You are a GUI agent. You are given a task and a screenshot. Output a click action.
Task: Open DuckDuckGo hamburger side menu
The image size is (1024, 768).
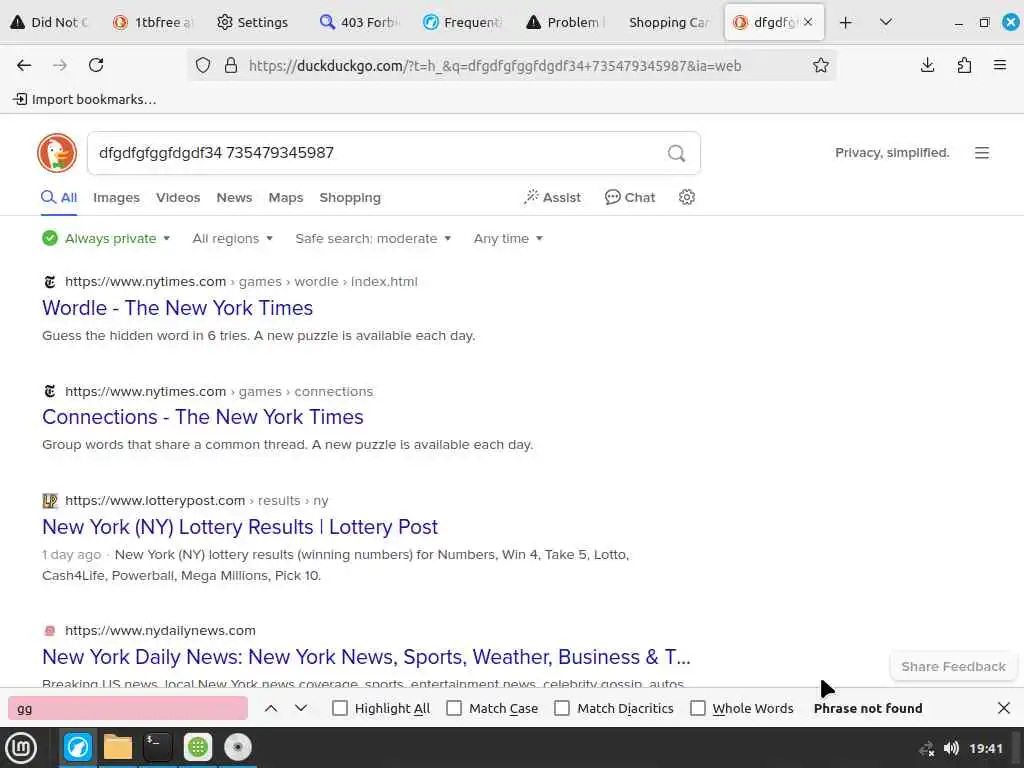[982, 153]
